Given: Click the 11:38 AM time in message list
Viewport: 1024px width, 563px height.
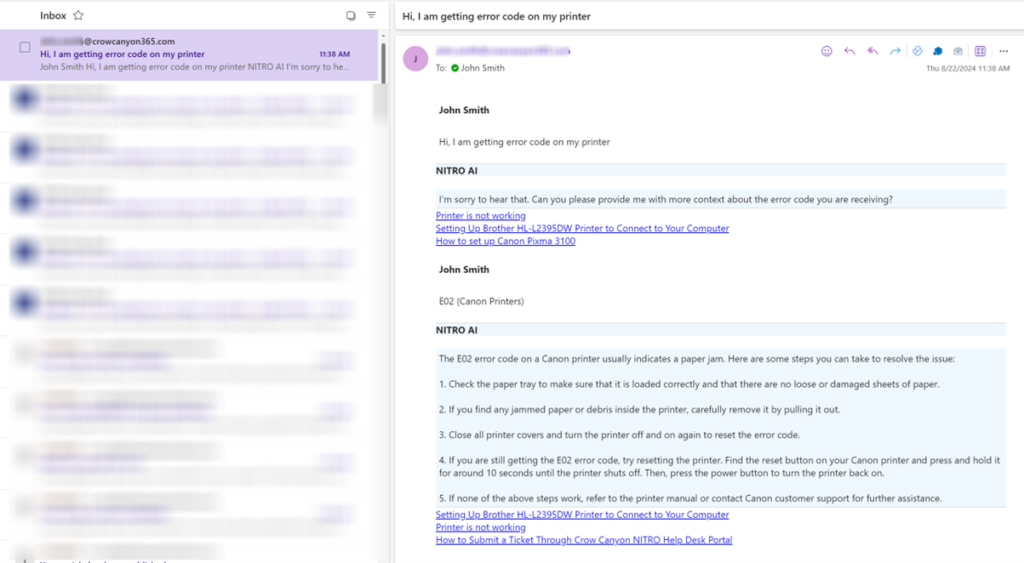Looking at the screenshot, I should [x=334, y=54].
